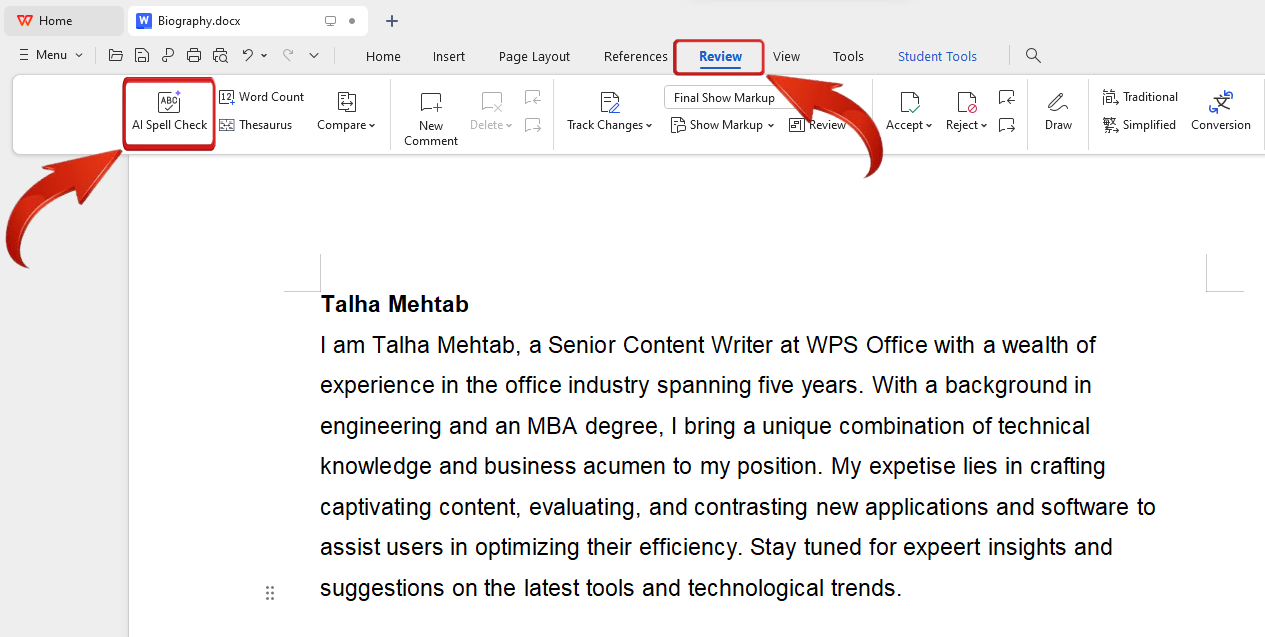
Task: Convert text to Traditional Chinese
Action: [1140, 97]
